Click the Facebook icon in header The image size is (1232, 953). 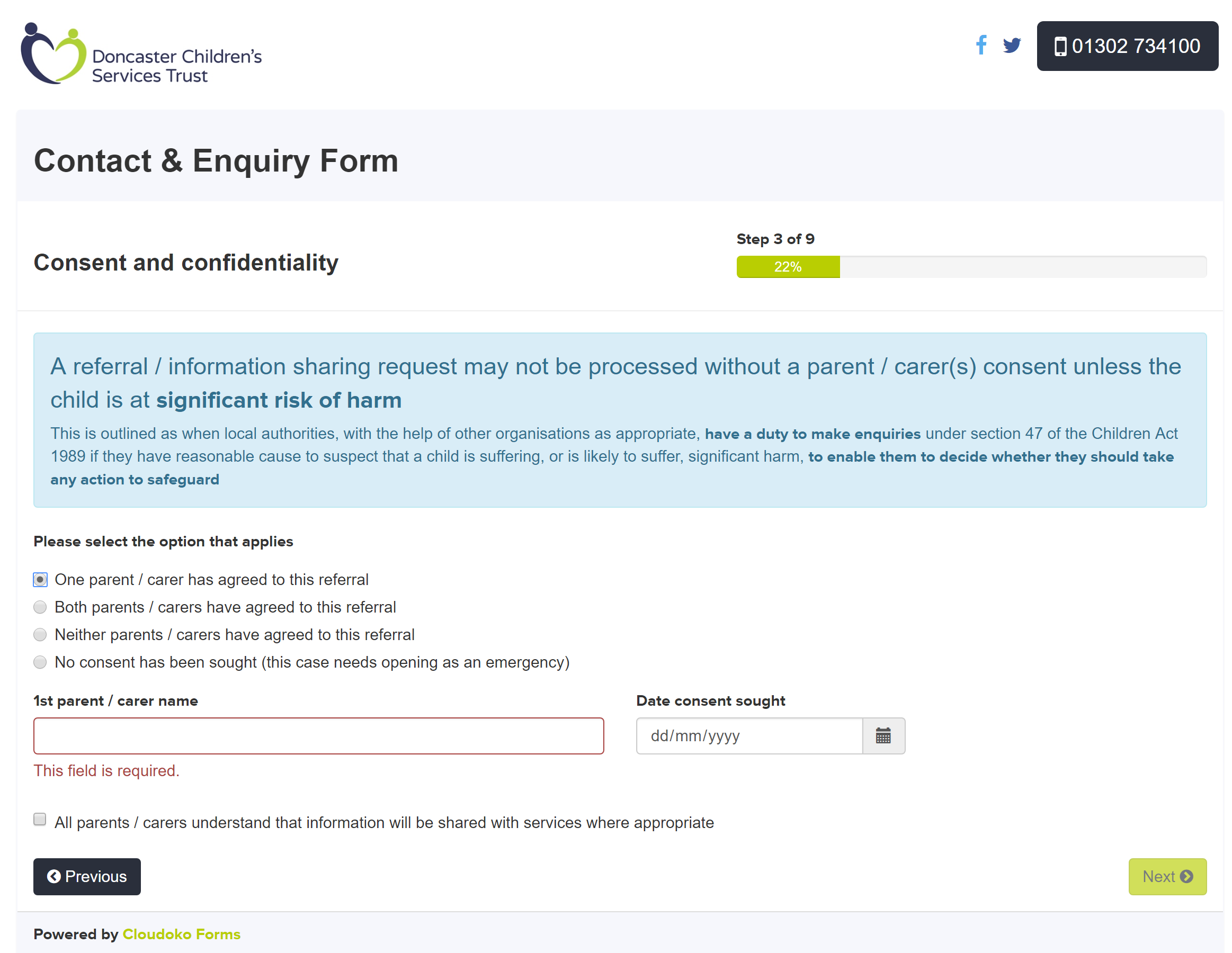(x=981, y=46)
